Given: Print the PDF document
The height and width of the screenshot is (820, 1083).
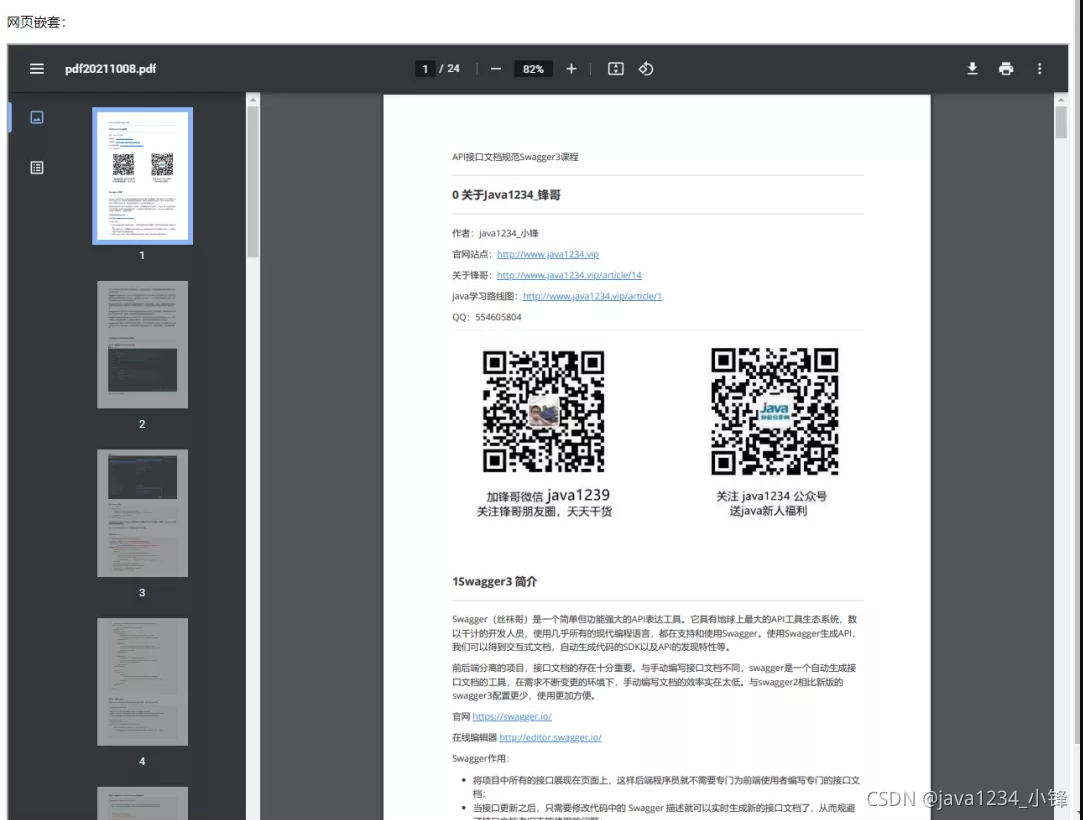Looking at the screenshot, I should pos(1006,68).
